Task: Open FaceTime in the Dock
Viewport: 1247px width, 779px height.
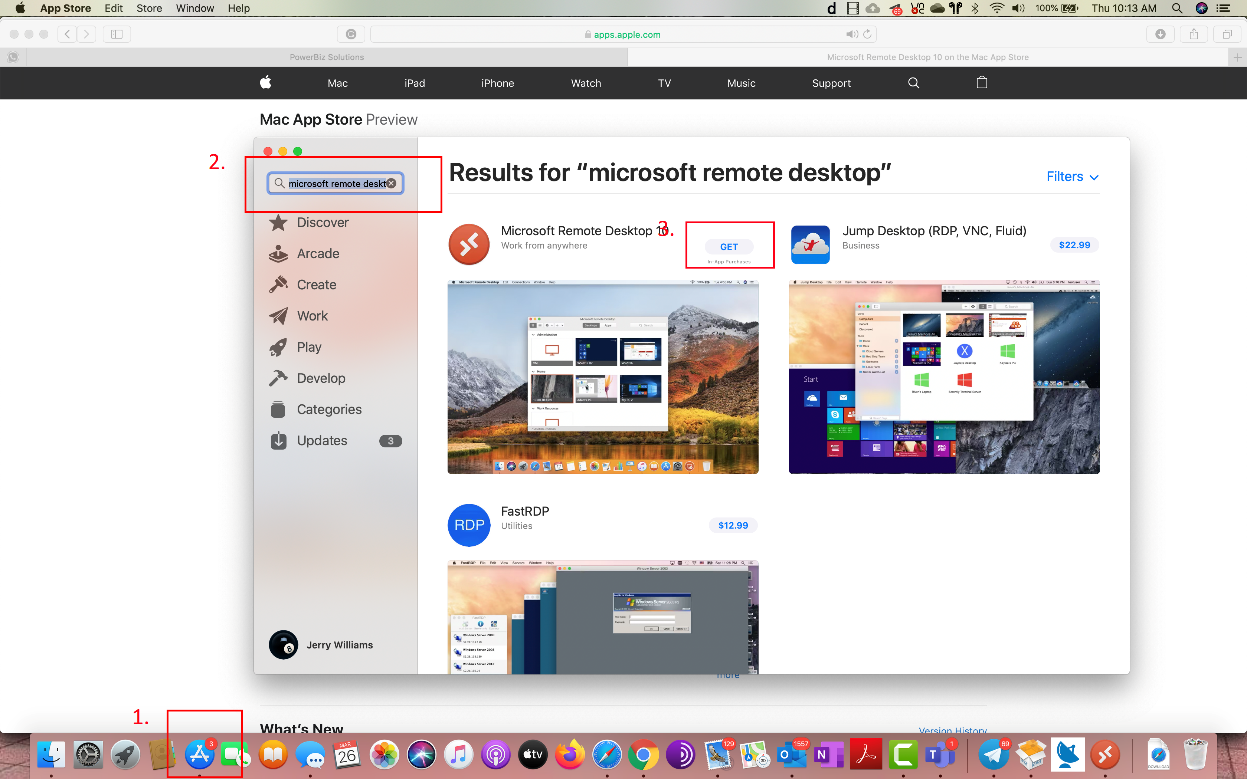Action: (x=235, y=755)
